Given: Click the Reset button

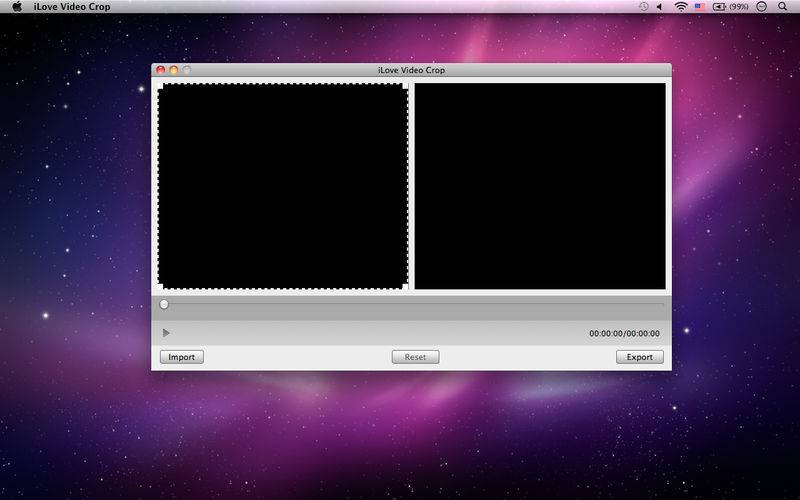Looking at the screenshot, I should (x=415, y=357).
